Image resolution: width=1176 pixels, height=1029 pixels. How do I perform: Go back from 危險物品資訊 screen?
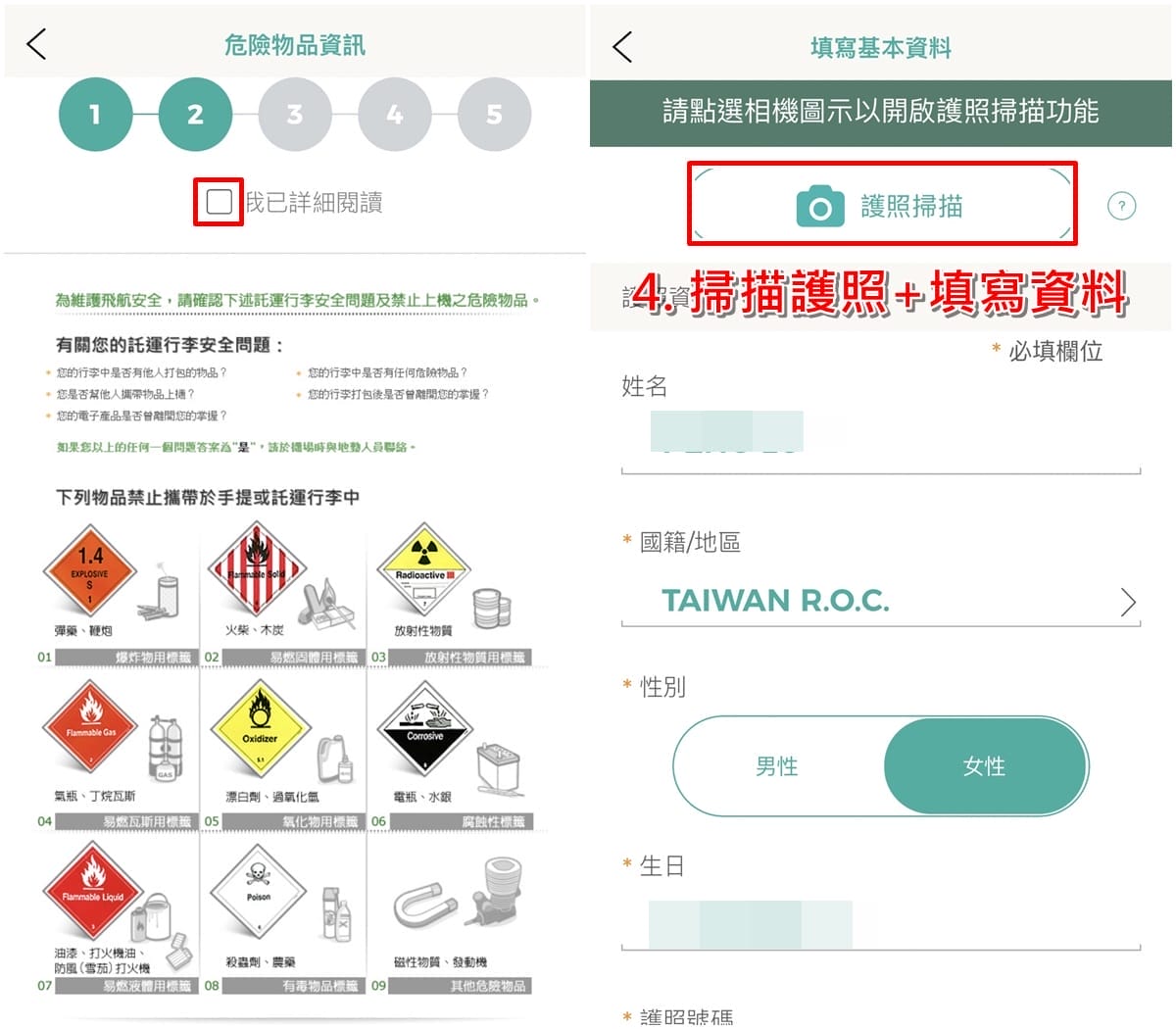[x=36, y=44]
